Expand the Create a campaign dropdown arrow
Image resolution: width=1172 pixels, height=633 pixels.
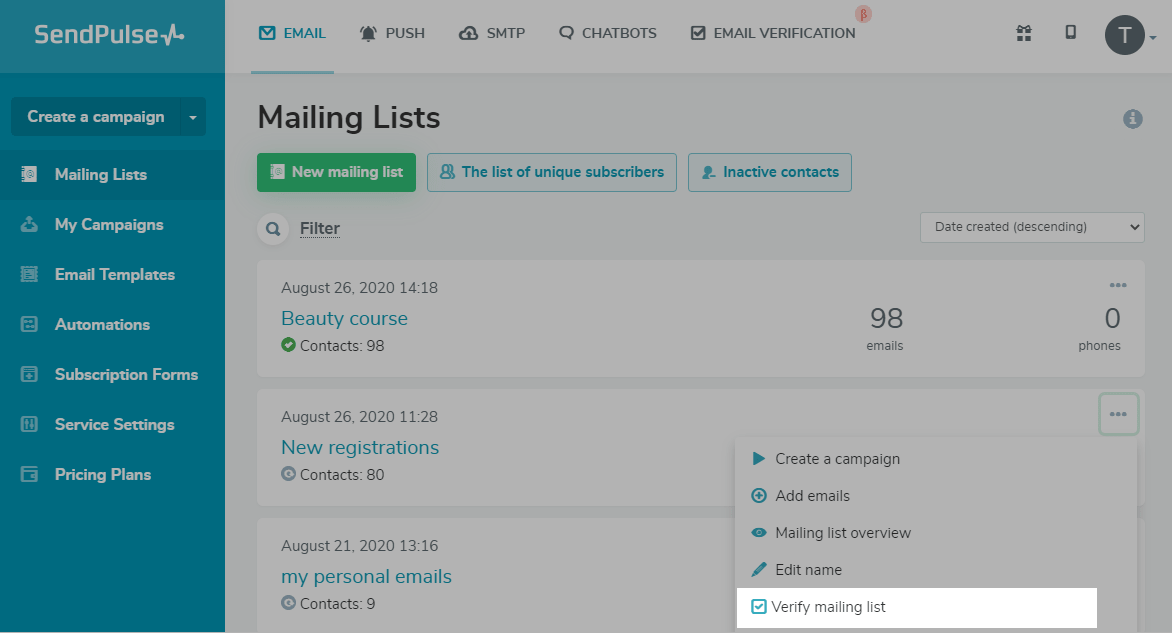point(193,117)
